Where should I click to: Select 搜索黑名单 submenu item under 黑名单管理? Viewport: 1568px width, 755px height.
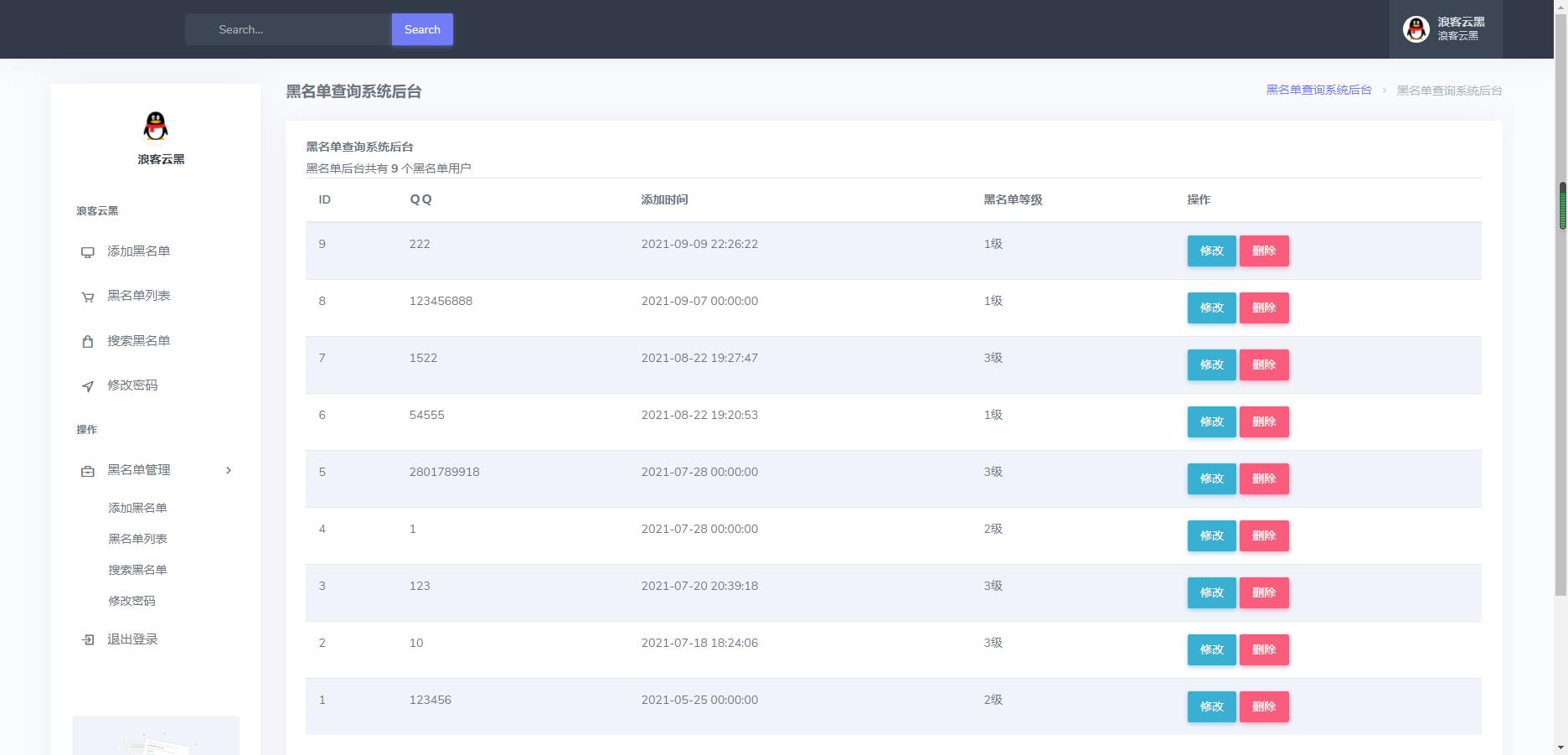point(137,570)
